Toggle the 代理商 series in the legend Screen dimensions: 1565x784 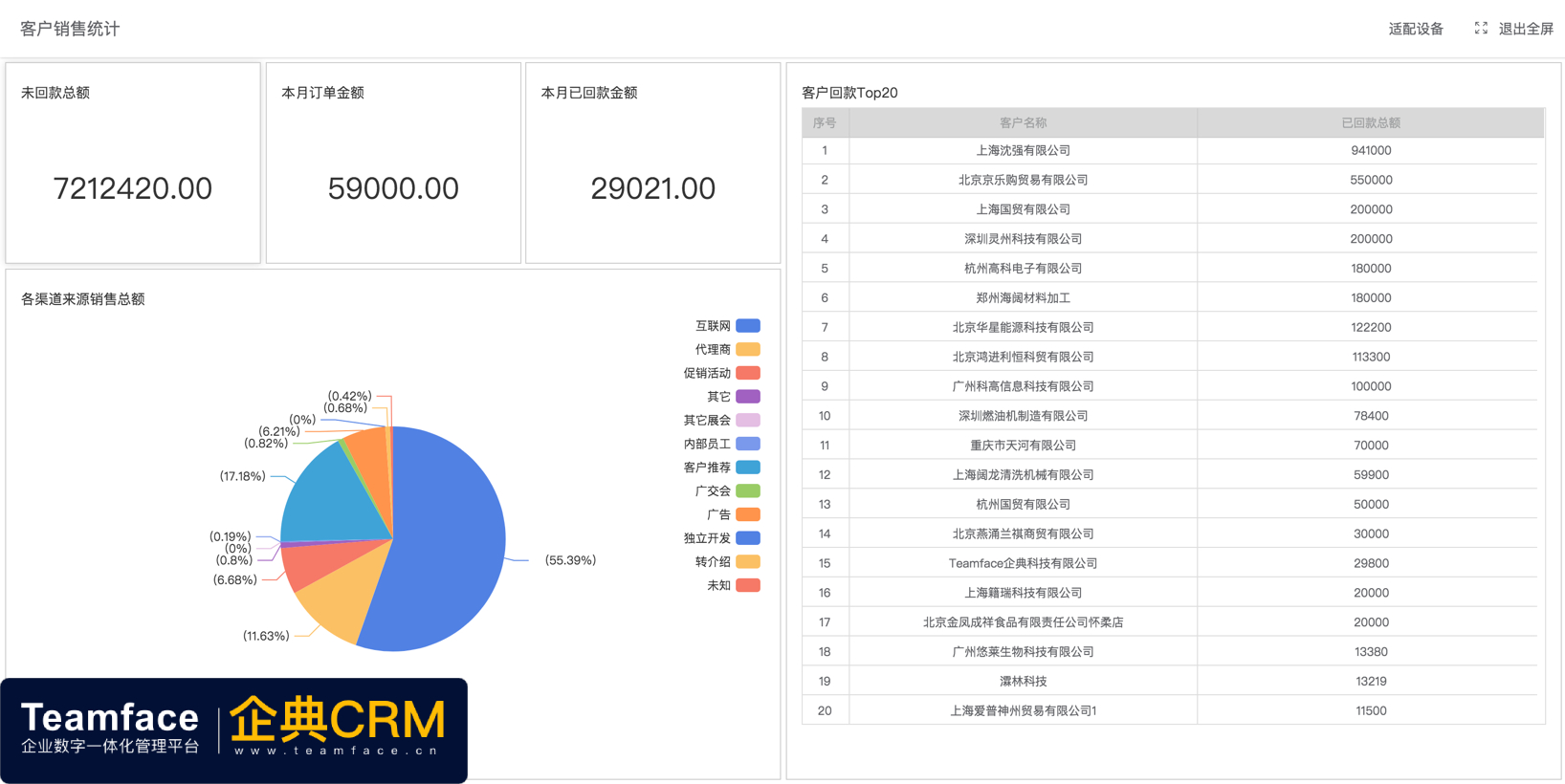(747, 350)
